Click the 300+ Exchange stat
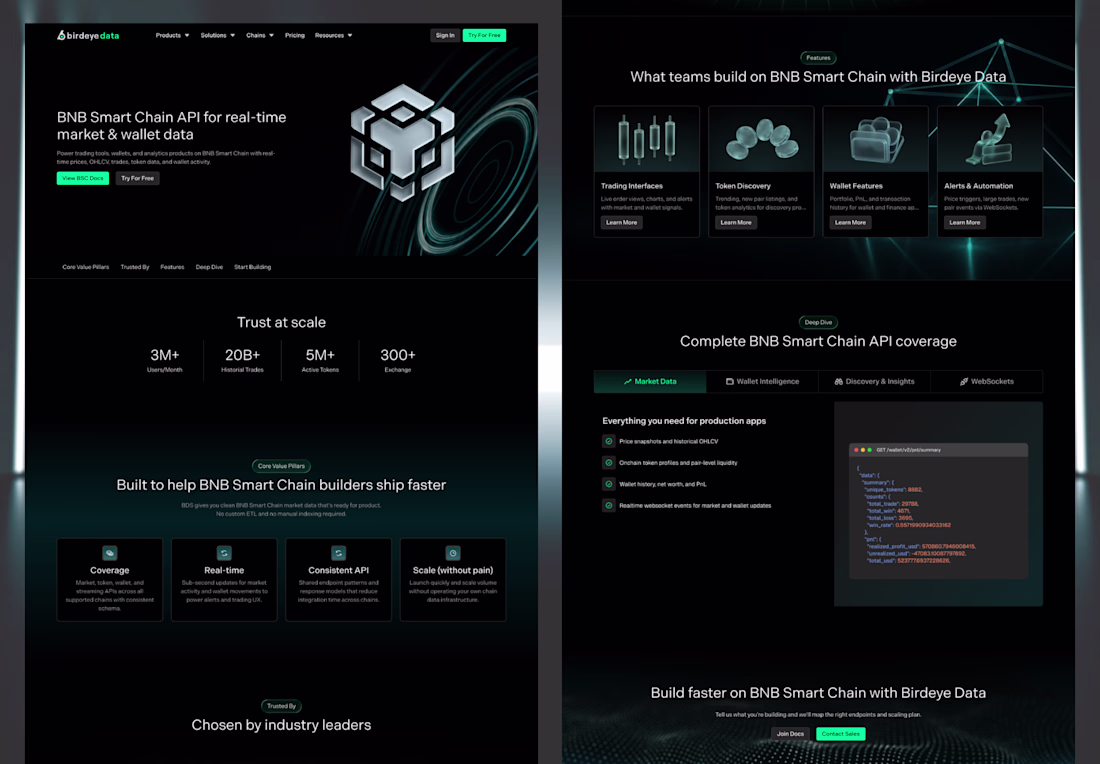 click(398, 360)
